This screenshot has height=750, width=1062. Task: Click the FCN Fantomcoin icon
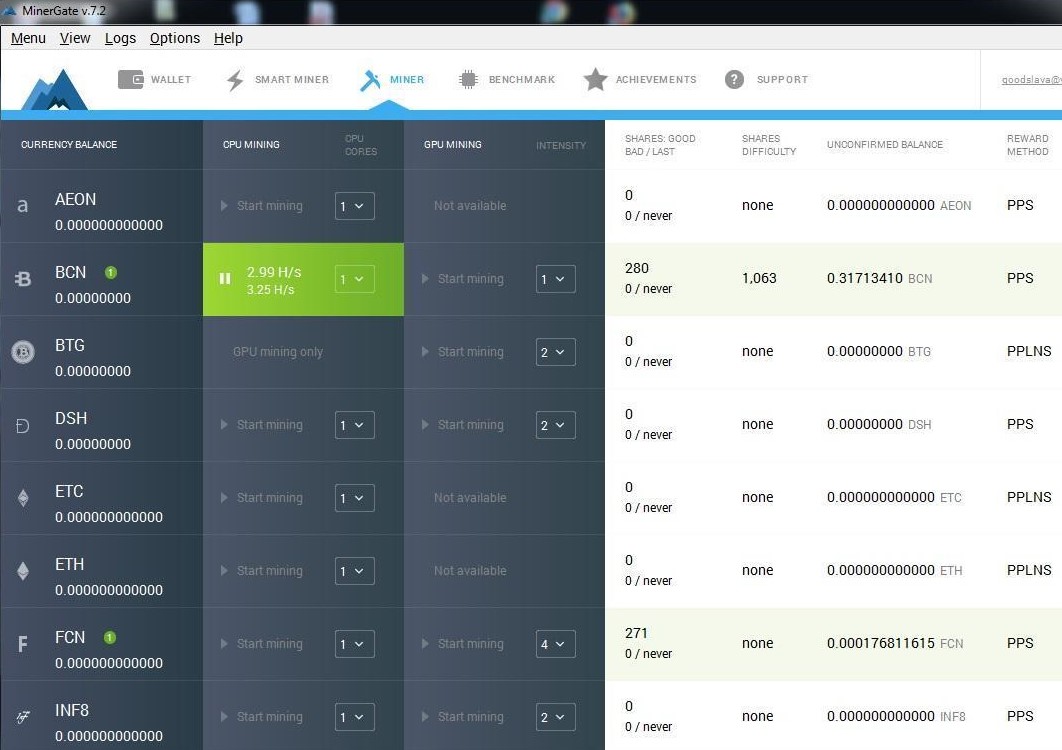point(22,644)
